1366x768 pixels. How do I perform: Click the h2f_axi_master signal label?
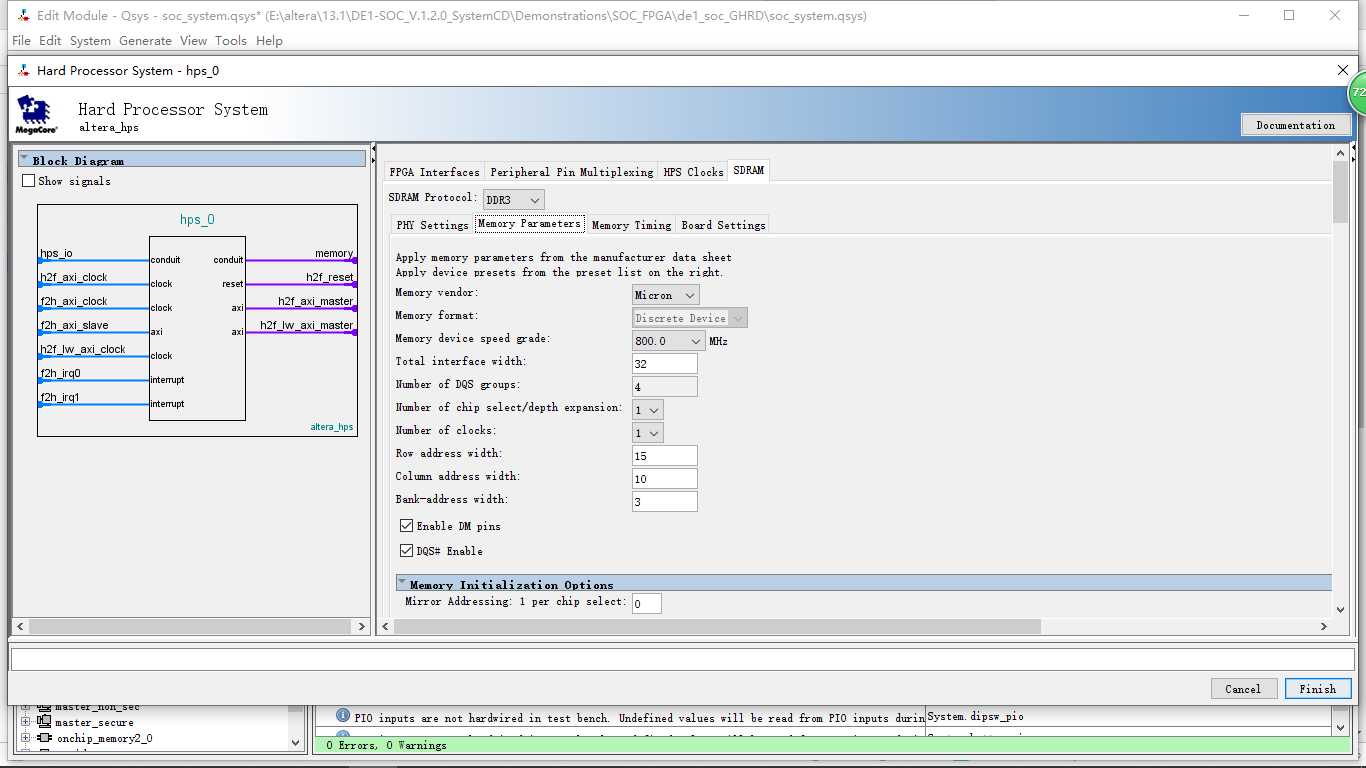(316, 301)
